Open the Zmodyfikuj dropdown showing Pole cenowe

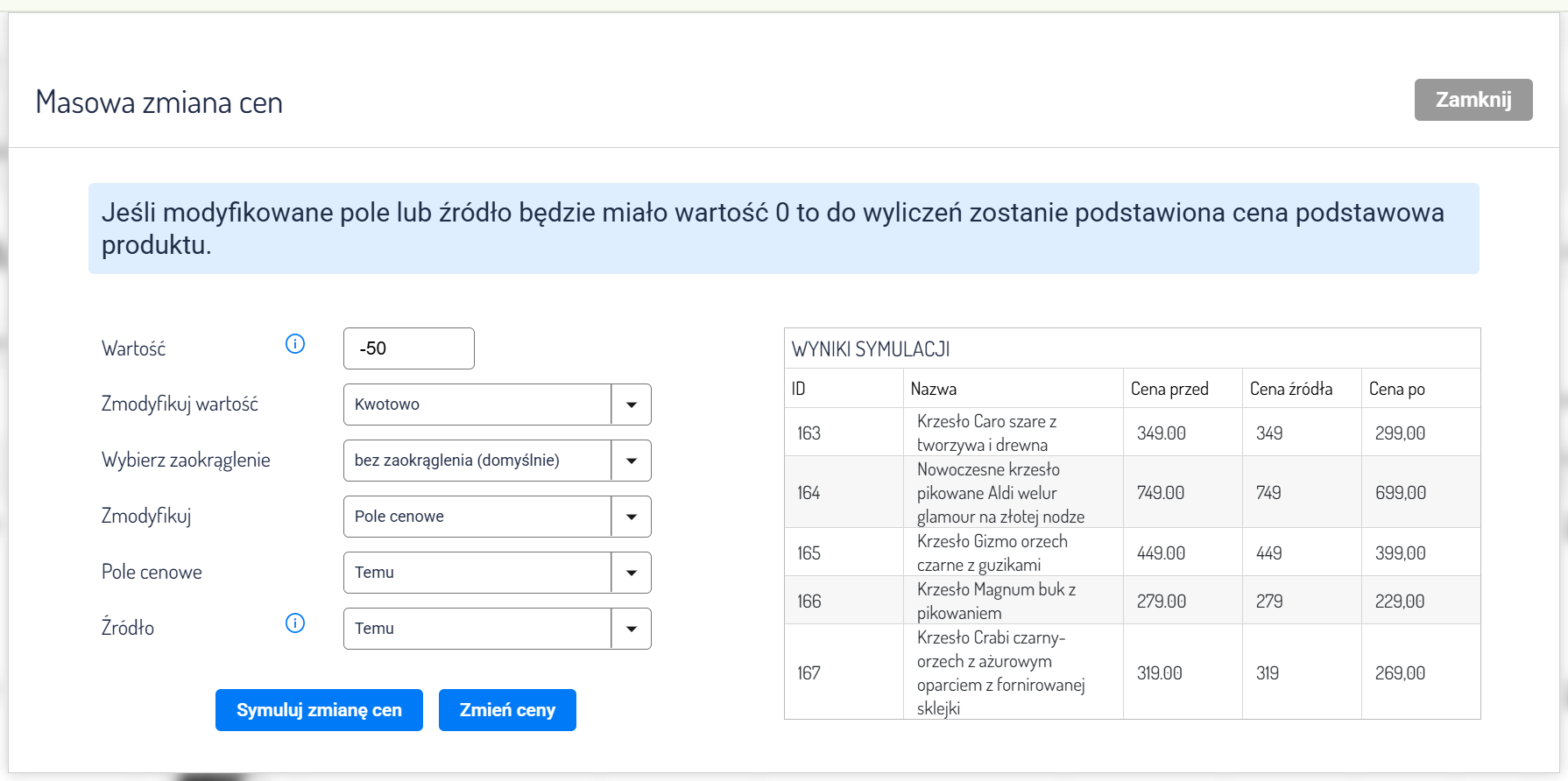tap(497, 517)
